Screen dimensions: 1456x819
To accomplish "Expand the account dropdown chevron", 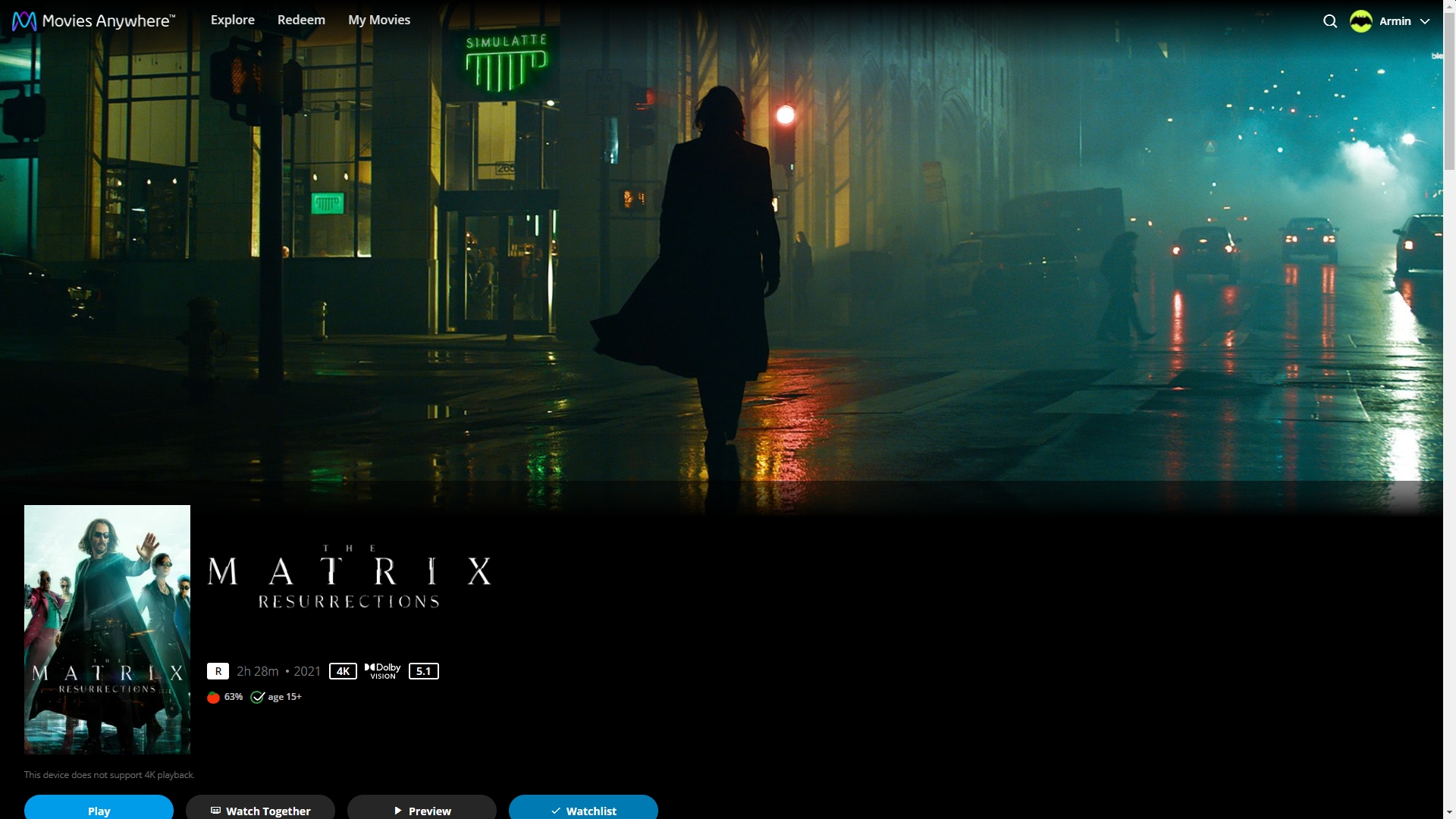I will 1425,21.
